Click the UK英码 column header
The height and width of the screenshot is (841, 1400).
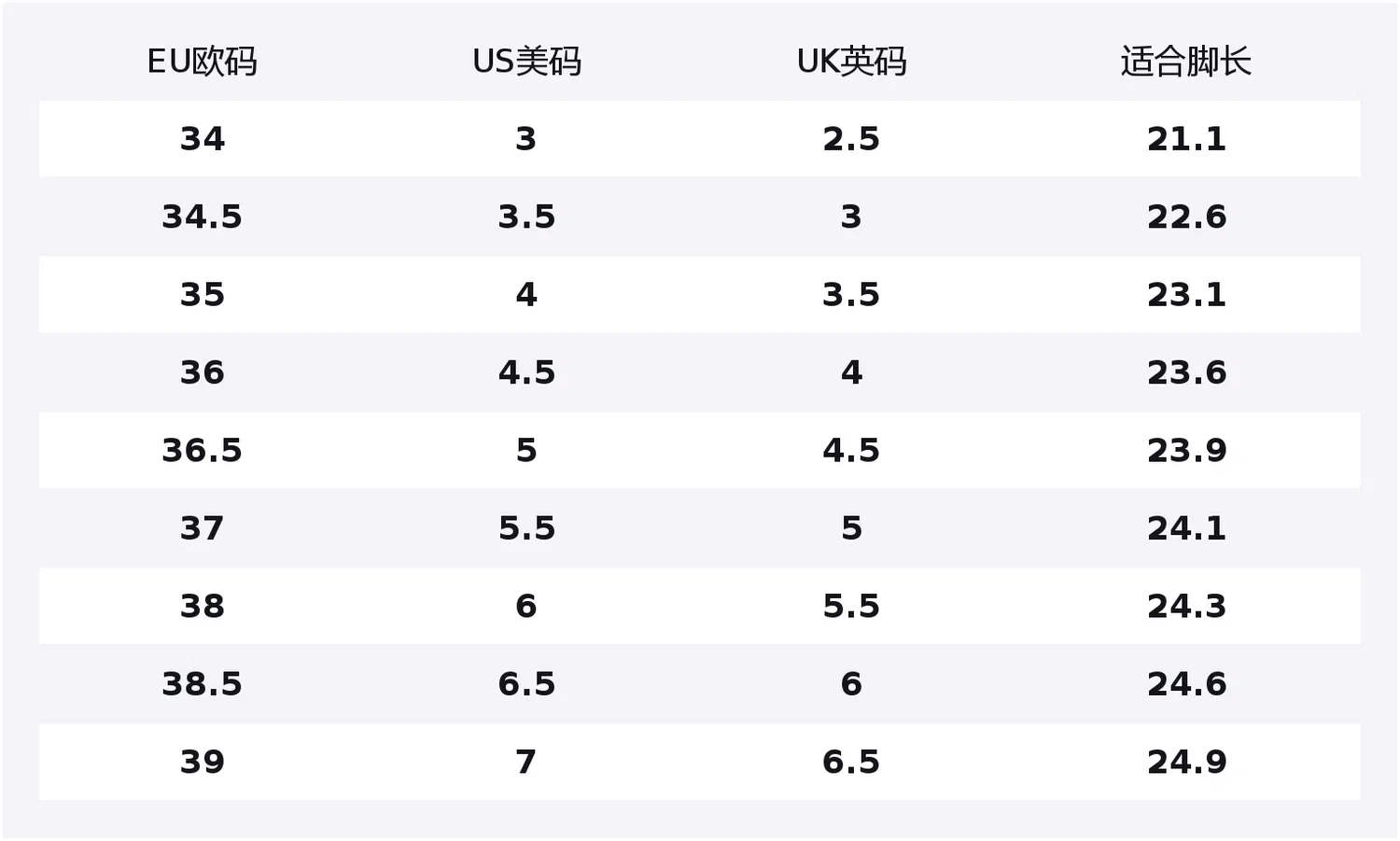click(851, 62)
